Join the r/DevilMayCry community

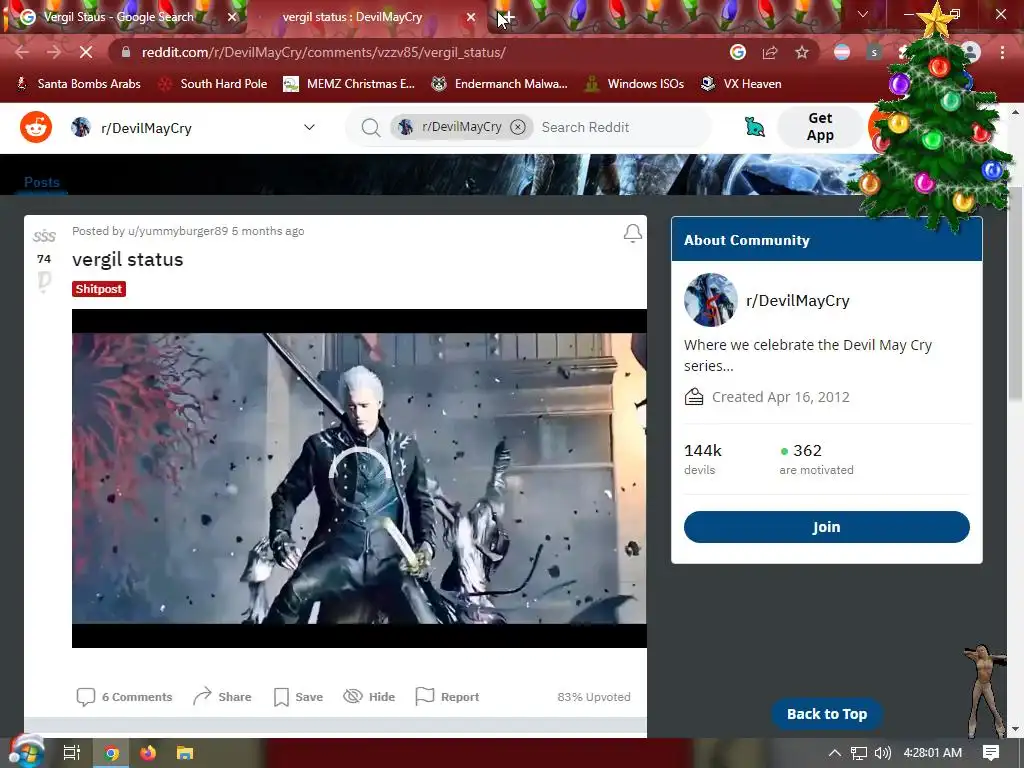pos(827,526)
